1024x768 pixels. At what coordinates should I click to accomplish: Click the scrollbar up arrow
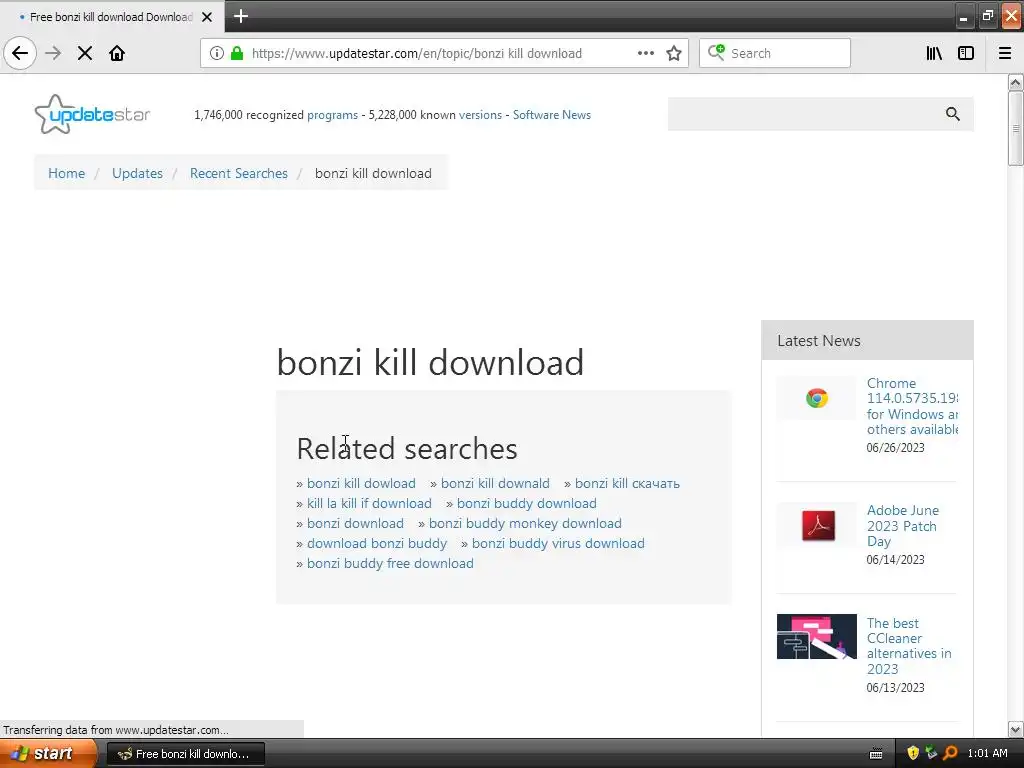[1015, 82]
